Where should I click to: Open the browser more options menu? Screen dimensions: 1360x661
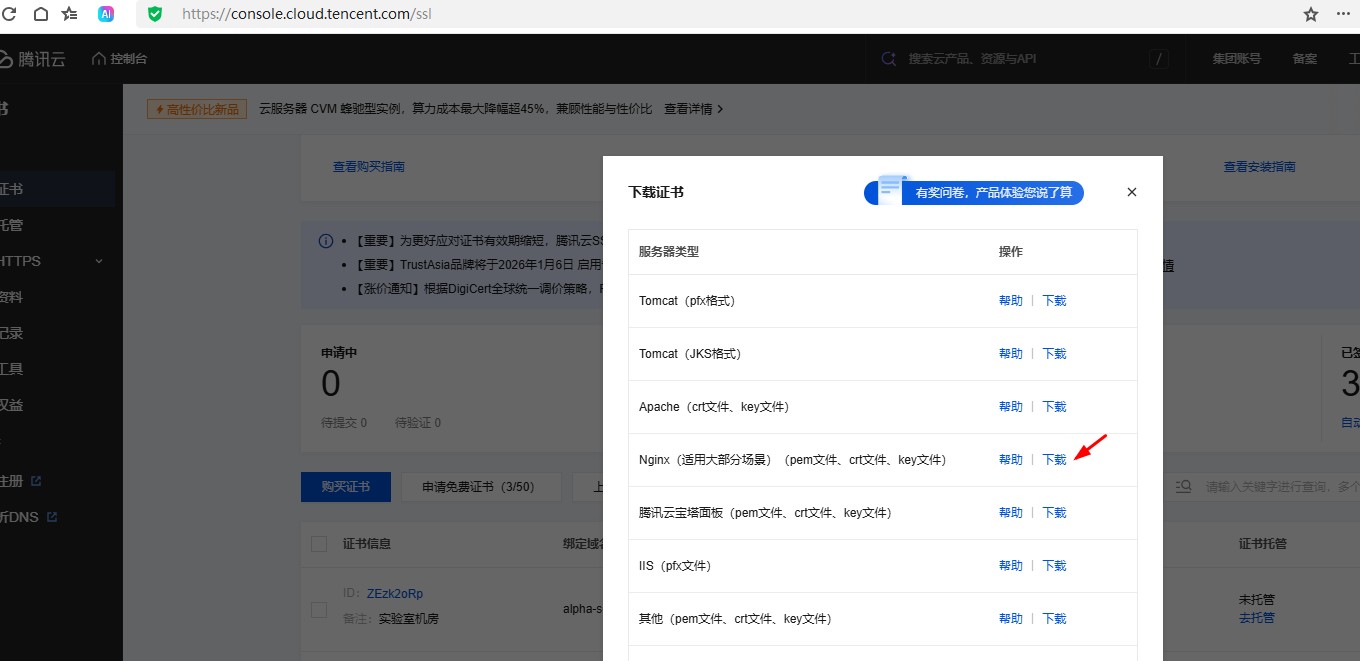(1342, 14)
